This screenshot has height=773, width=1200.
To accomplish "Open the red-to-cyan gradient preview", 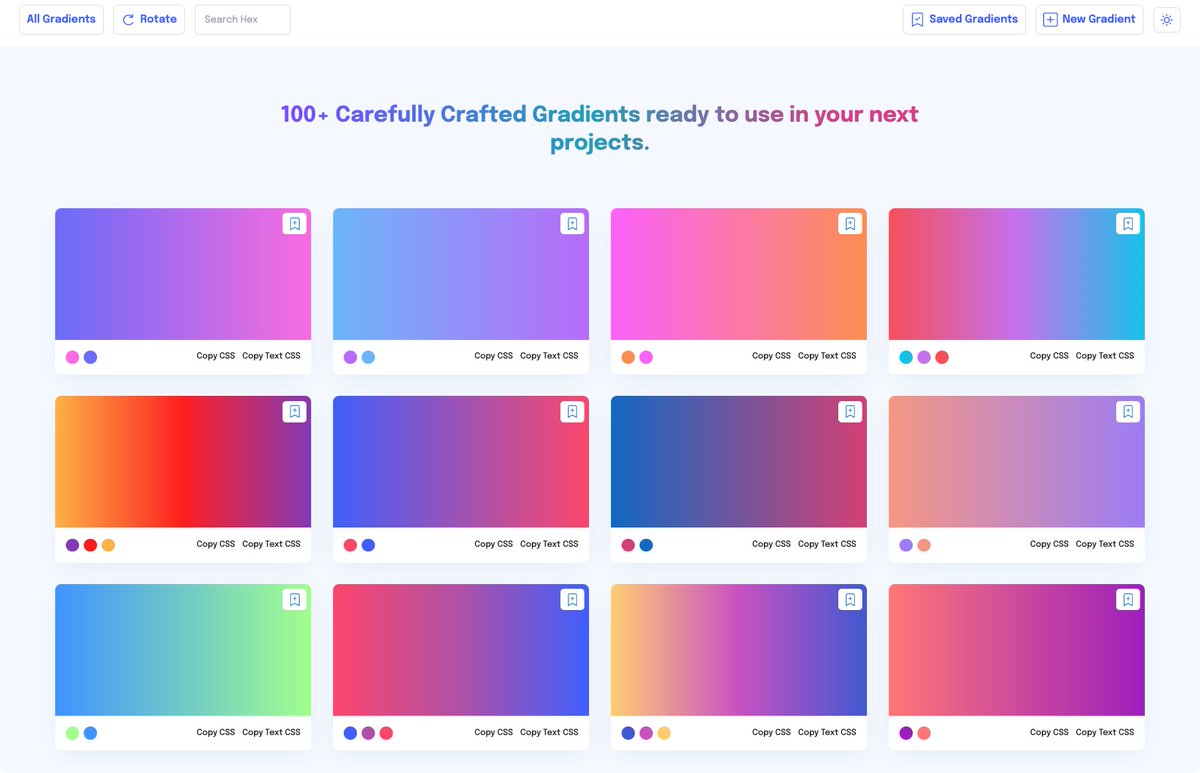I will click(x=1017, y=274).
